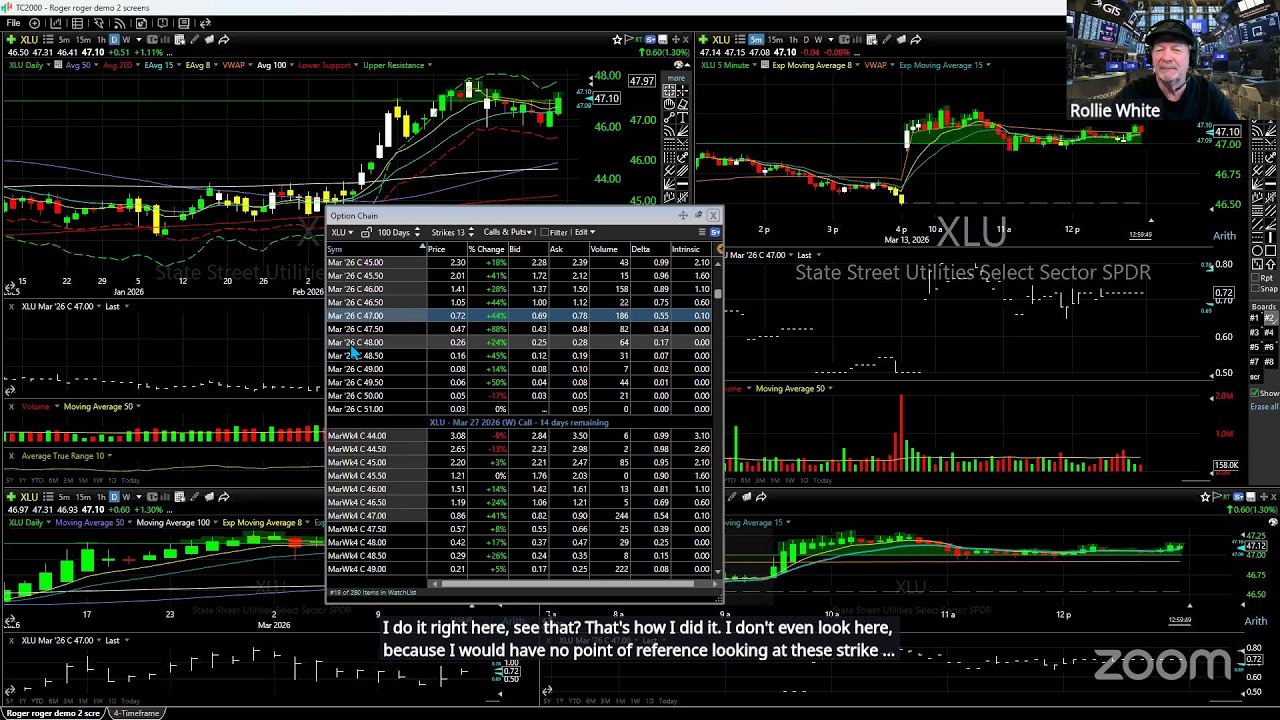Click the scr button under Boards
Viewport: 1280px width, 720px height.
(x=1255, y=377)
